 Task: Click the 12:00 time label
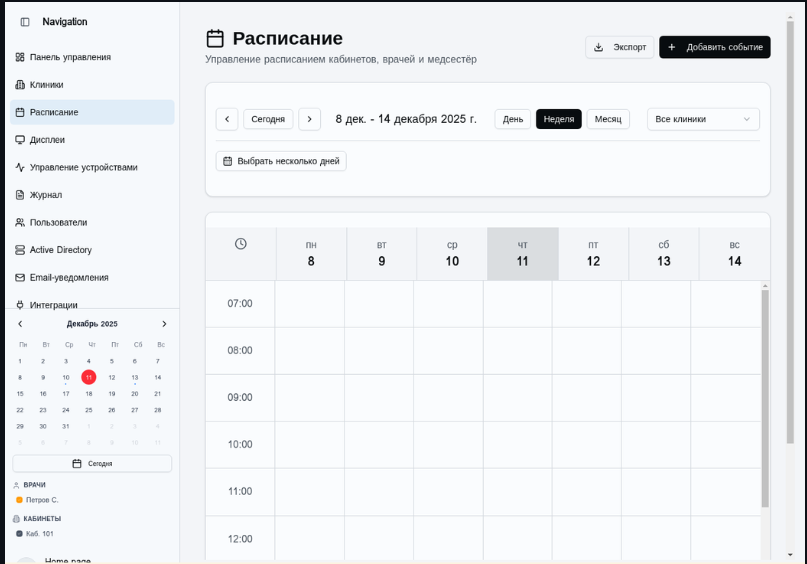pos(240,539)
